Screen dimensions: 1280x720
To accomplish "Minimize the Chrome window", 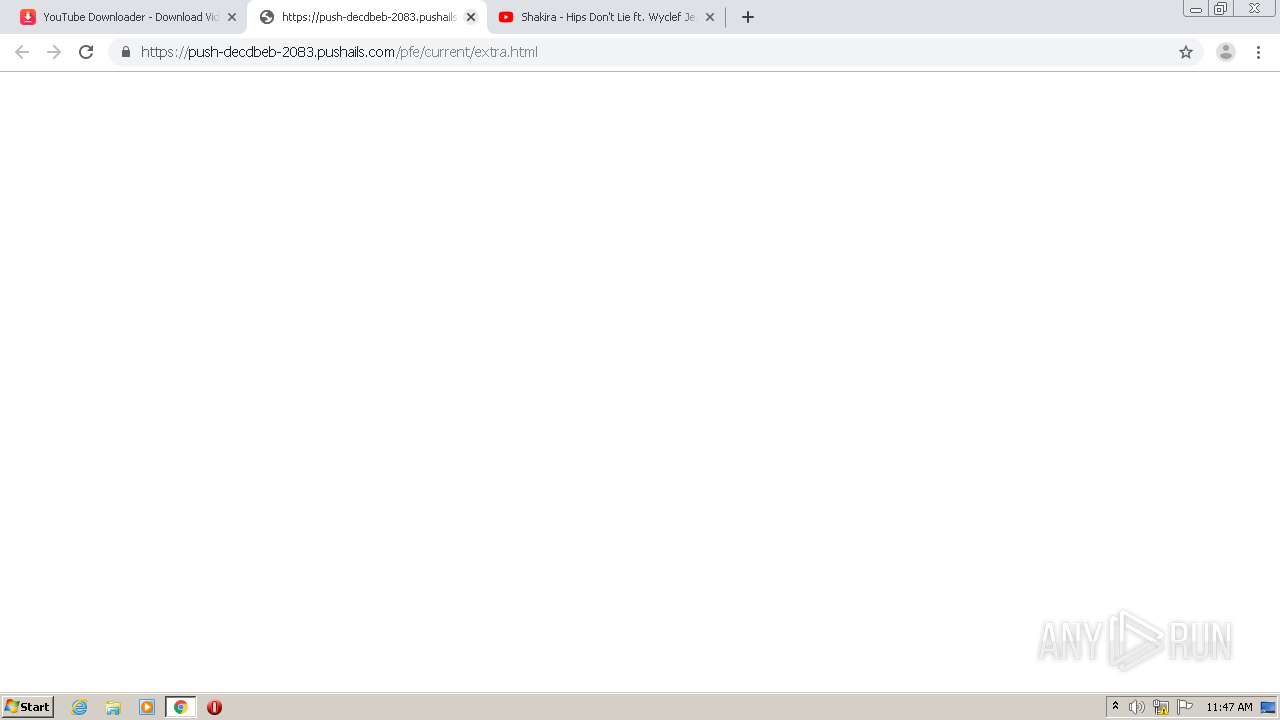I will tap(1196, 9).
